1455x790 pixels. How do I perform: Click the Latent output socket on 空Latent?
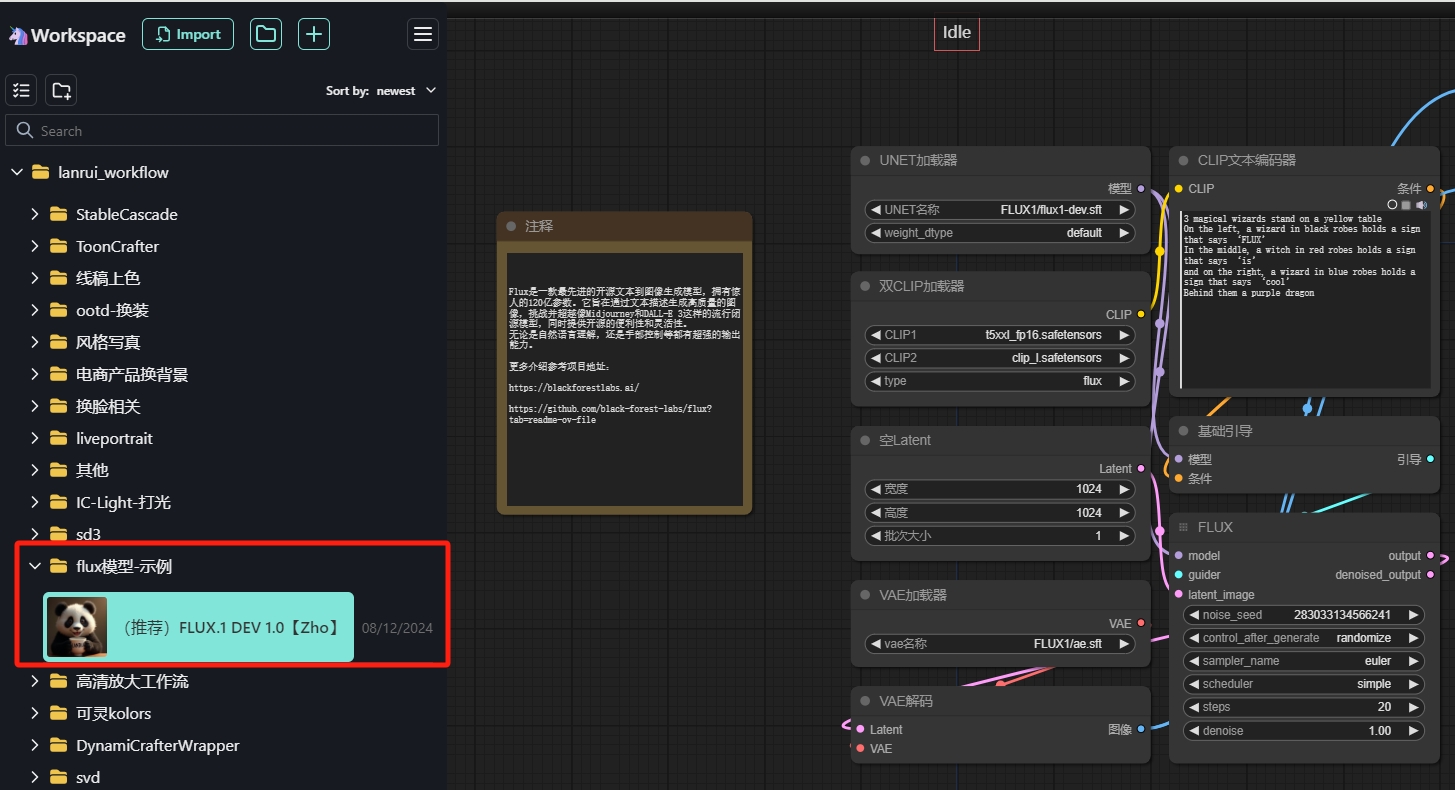(1141, 468)
